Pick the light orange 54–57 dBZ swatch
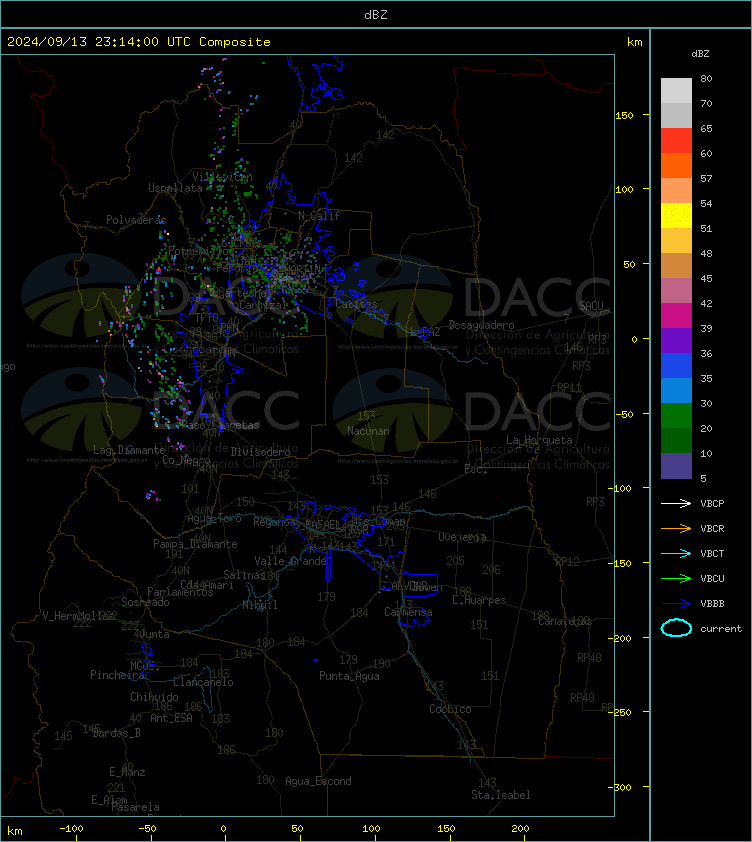Image resolution: width=752 pixels, height=842 pixels. pyautogui.click(x=676, y=190)
